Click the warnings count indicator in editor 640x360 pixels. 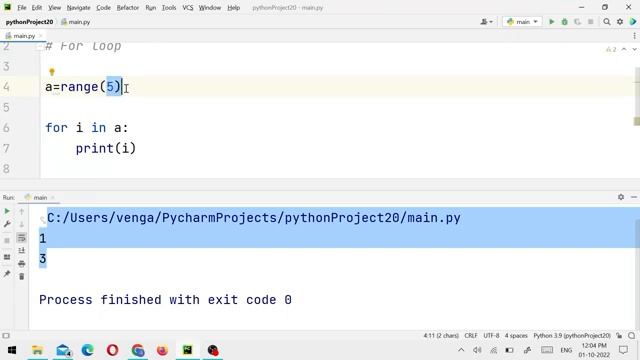point(611,49)
